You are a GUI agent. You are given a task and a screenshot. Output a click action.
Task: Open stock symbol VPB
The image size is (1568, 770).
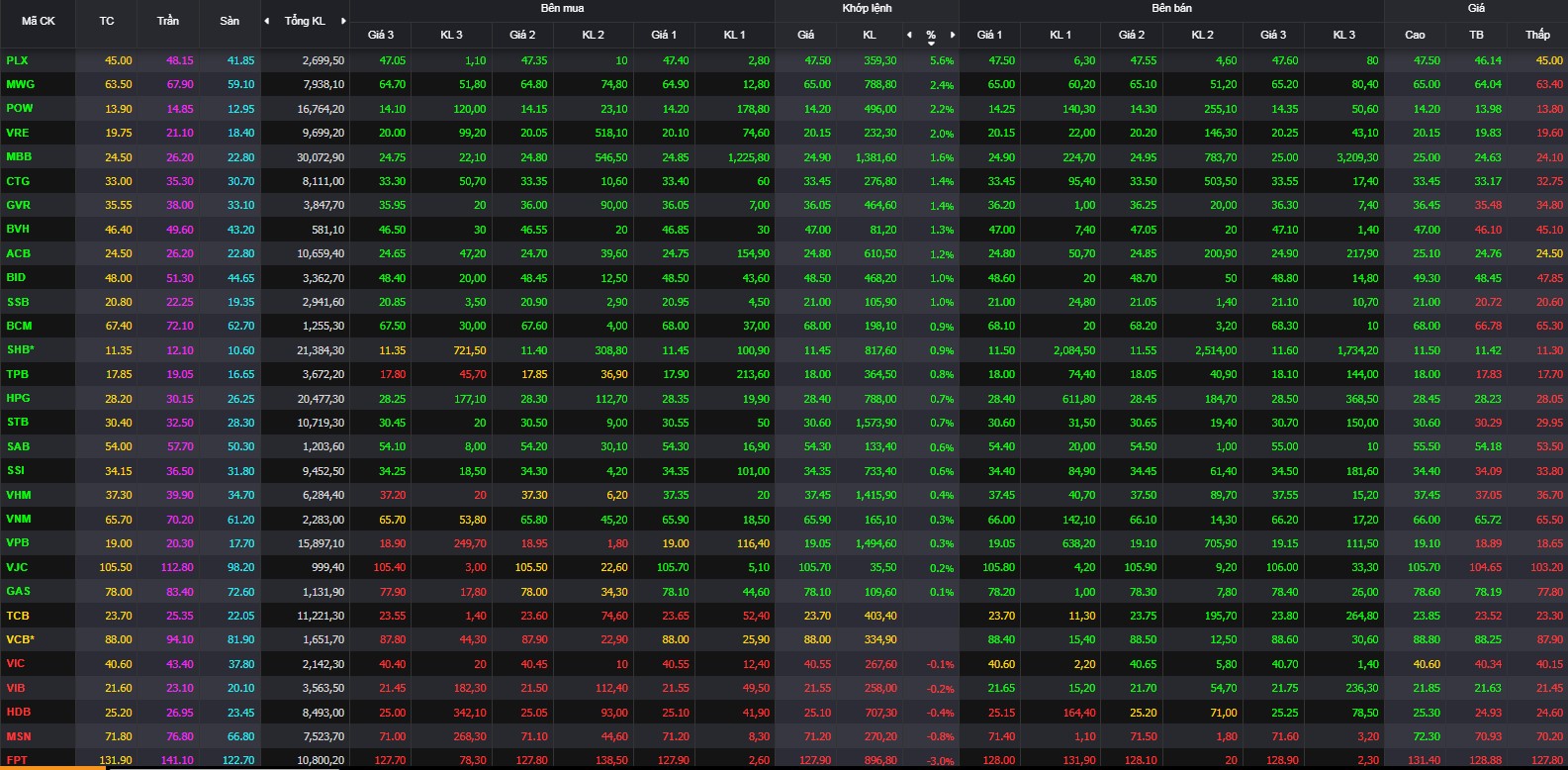coord(18,542)
